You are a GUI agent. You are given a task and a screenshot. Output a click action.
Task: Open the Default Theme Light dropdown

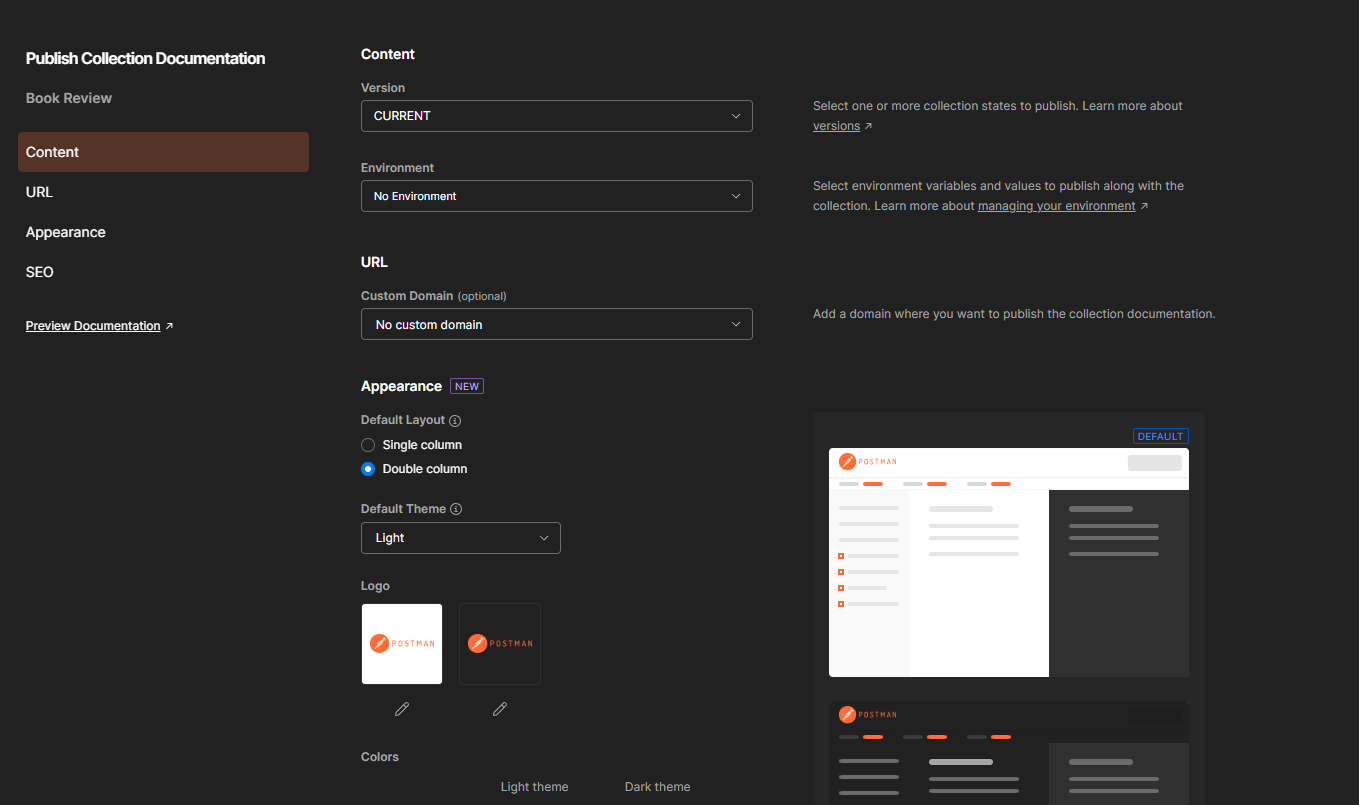click(x=461, y=538)
